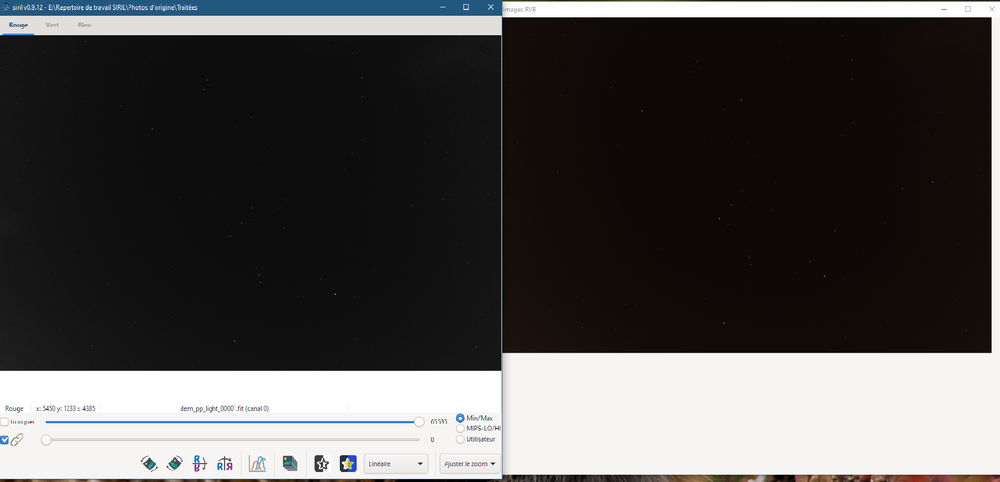Uncheck the linked channels checkbox
The width and height of the screenshot is (1000, 482).
click(4, 440)
